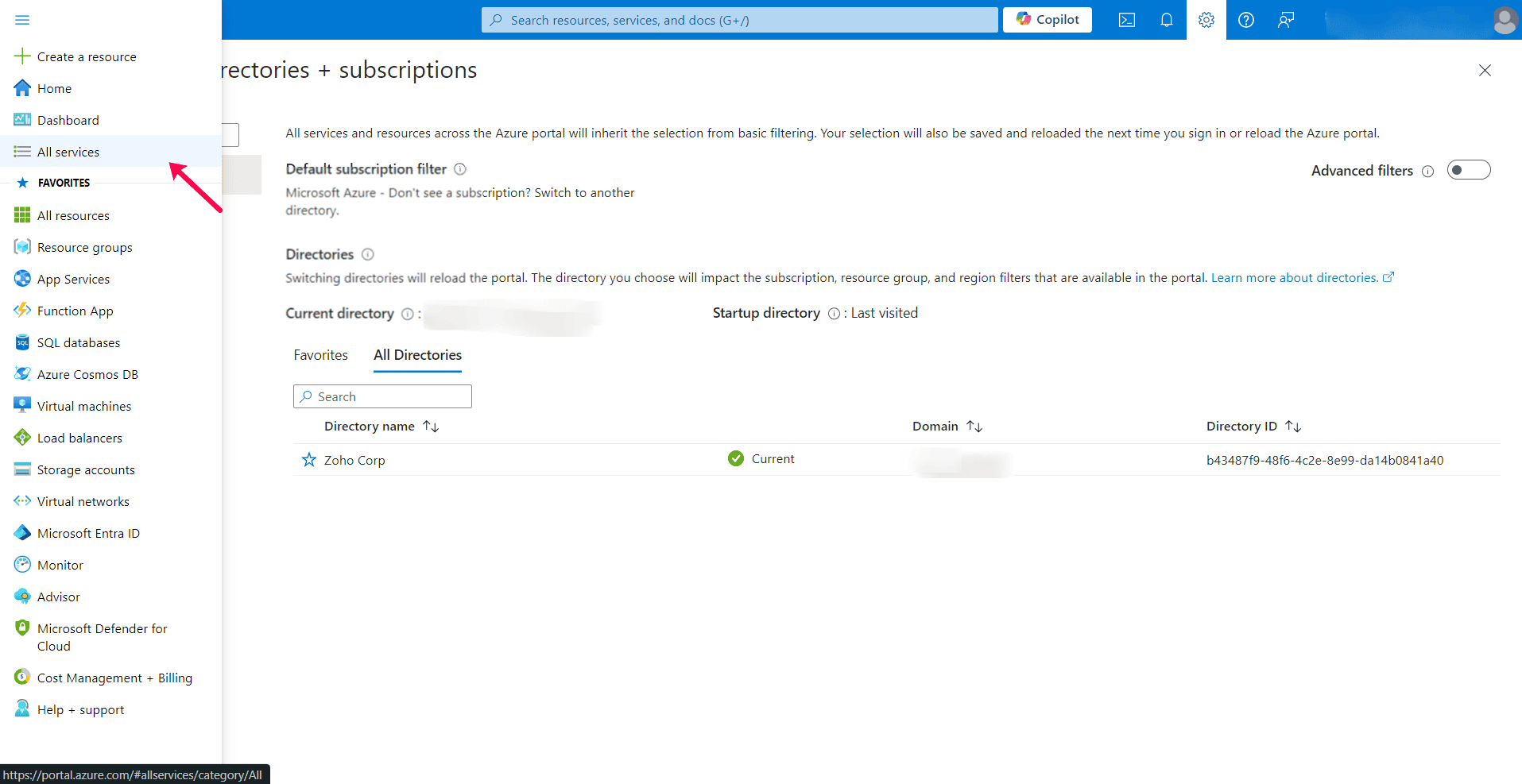
Task: Show info for Startup directory
Action: point(834,314)
